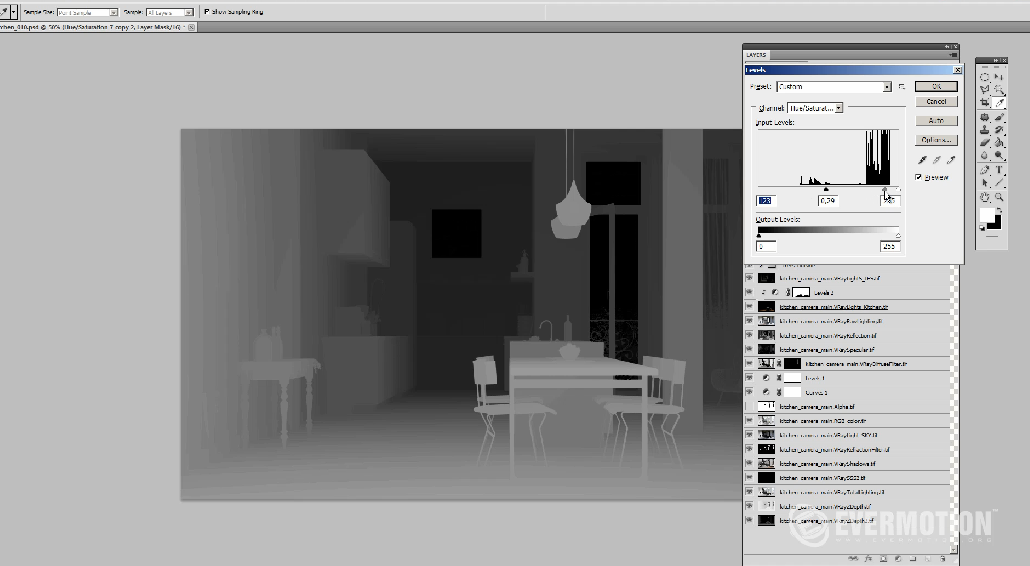Select the Zoom magnifier tool

[x=999, y=196]
